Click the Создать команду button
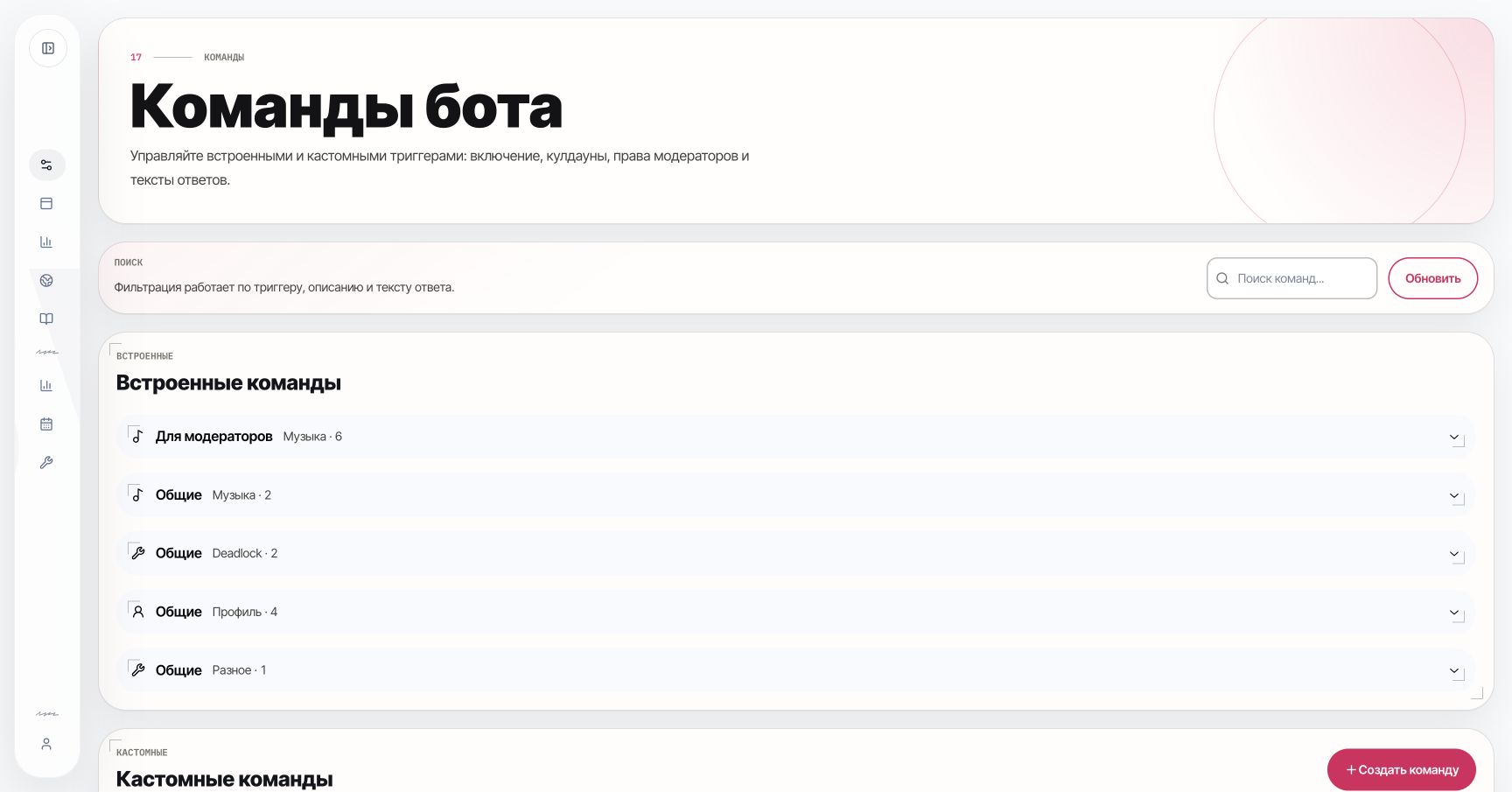The height and width of the screenshot is (792, 1512). [1402, 770]
